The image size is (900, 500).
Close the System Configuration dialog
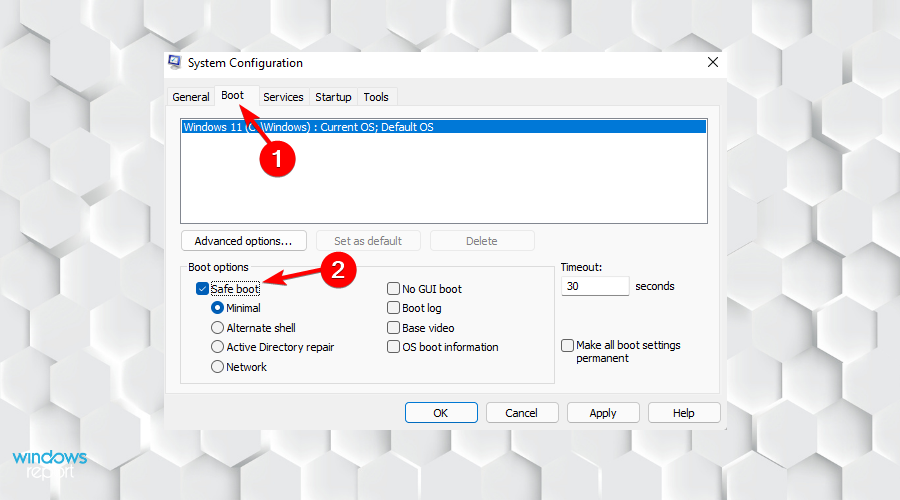[712, 62]
